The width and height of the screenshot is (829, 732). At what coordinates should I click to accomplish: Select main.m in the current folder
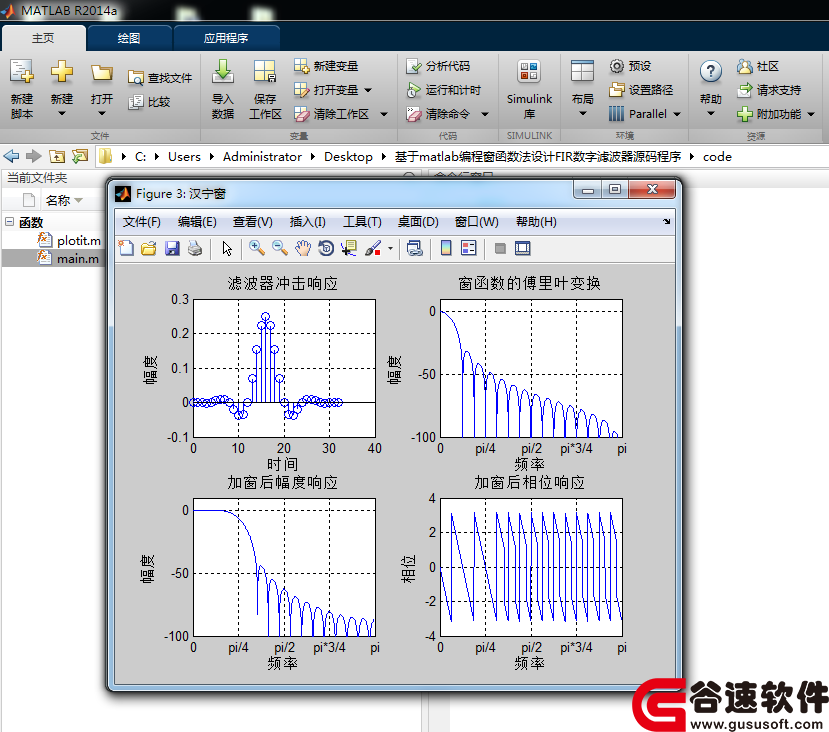pyautogui.click(x=78, y=258)
